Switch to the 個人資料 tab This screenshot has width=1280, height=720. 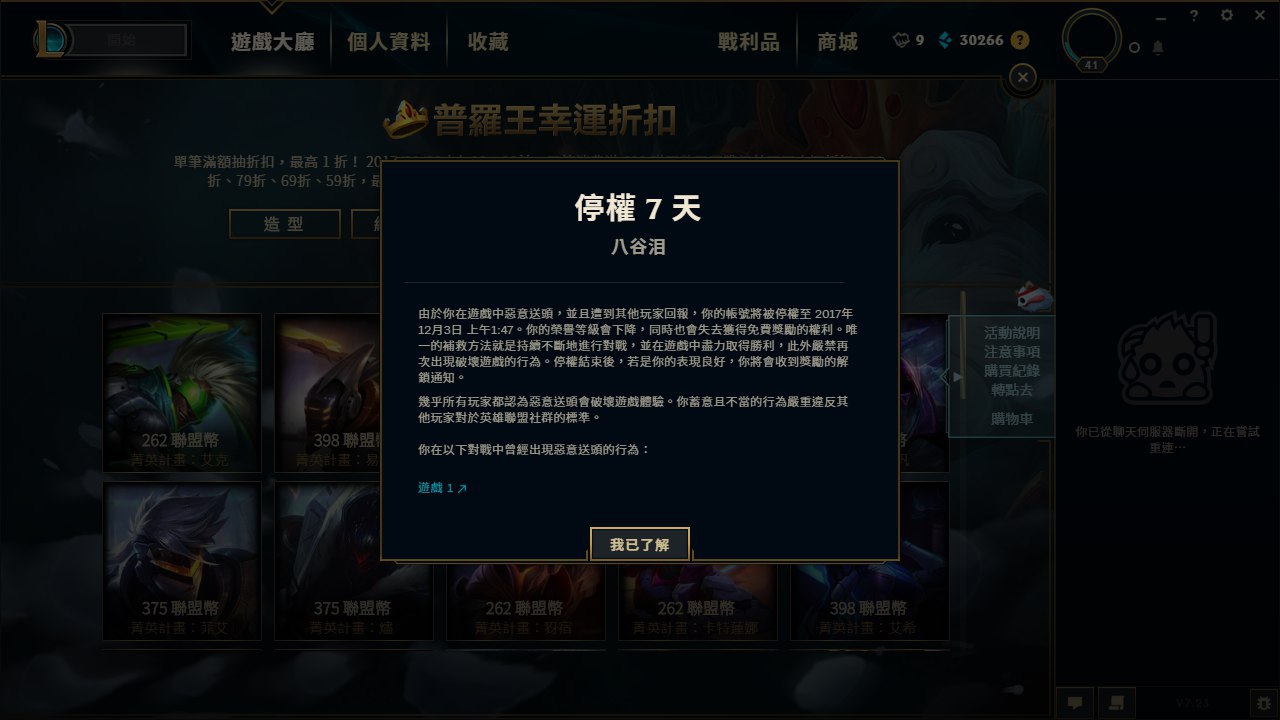click(x=389, y=41)
